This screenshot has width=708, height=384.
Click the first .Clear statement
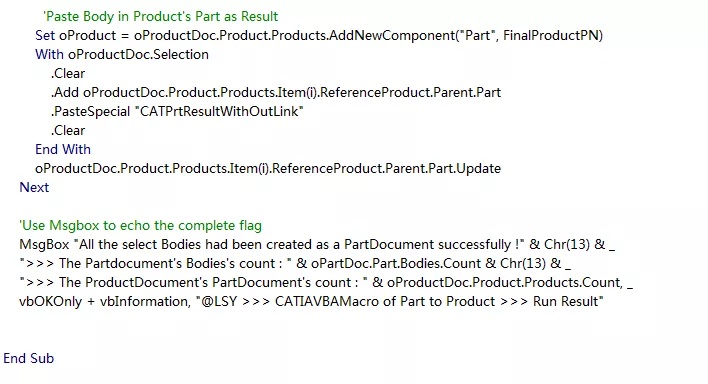(68, 73)
